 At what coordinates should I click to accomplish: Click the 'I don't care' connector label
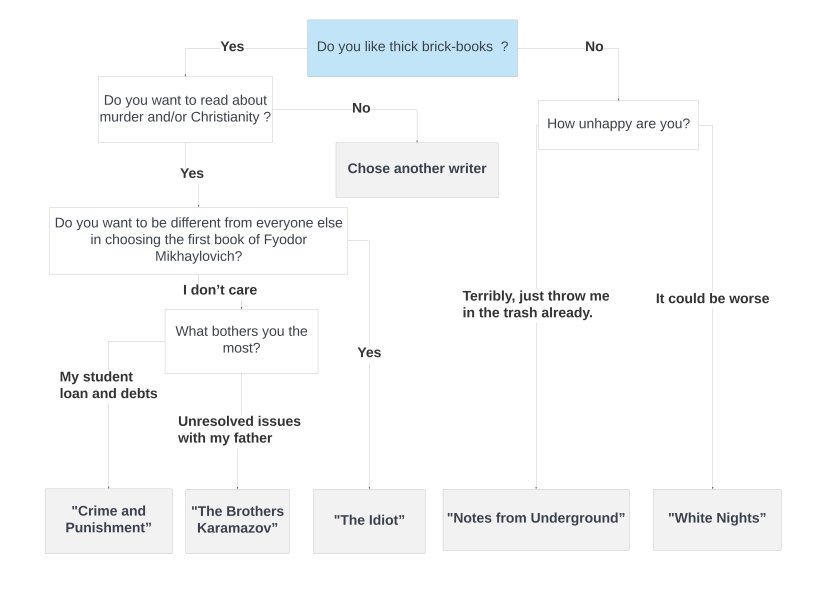point(220,290)
